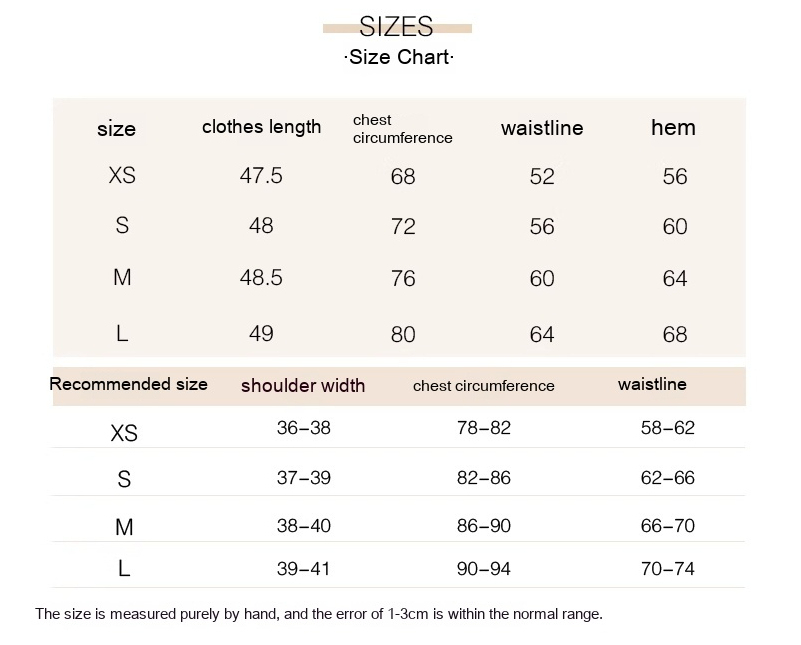The height and width of the screenshot is (645, 801).
Task: Click the waistline value 52
Action: pyautogui.click(x=542, y=177)
